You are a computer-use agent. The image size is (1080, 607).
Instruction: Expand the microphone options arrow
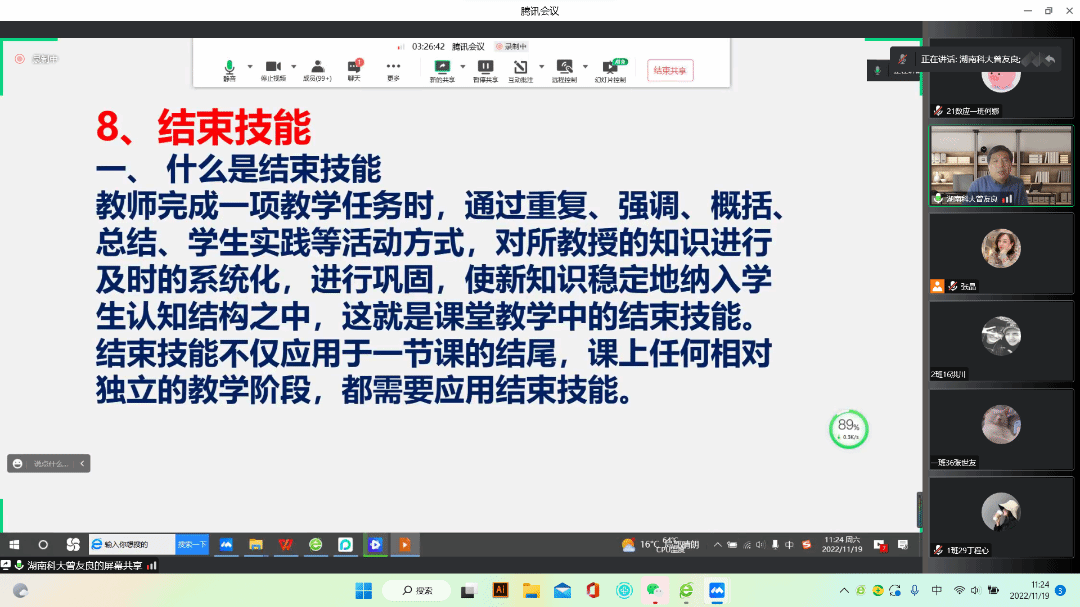[250, 67]
